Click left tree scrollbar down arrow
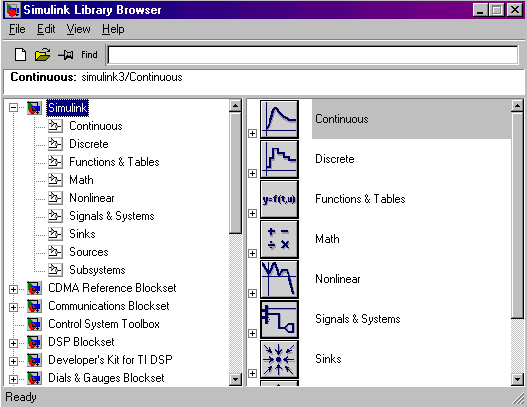The height and width of the screenshot is (407, 527). pos(235,379)
